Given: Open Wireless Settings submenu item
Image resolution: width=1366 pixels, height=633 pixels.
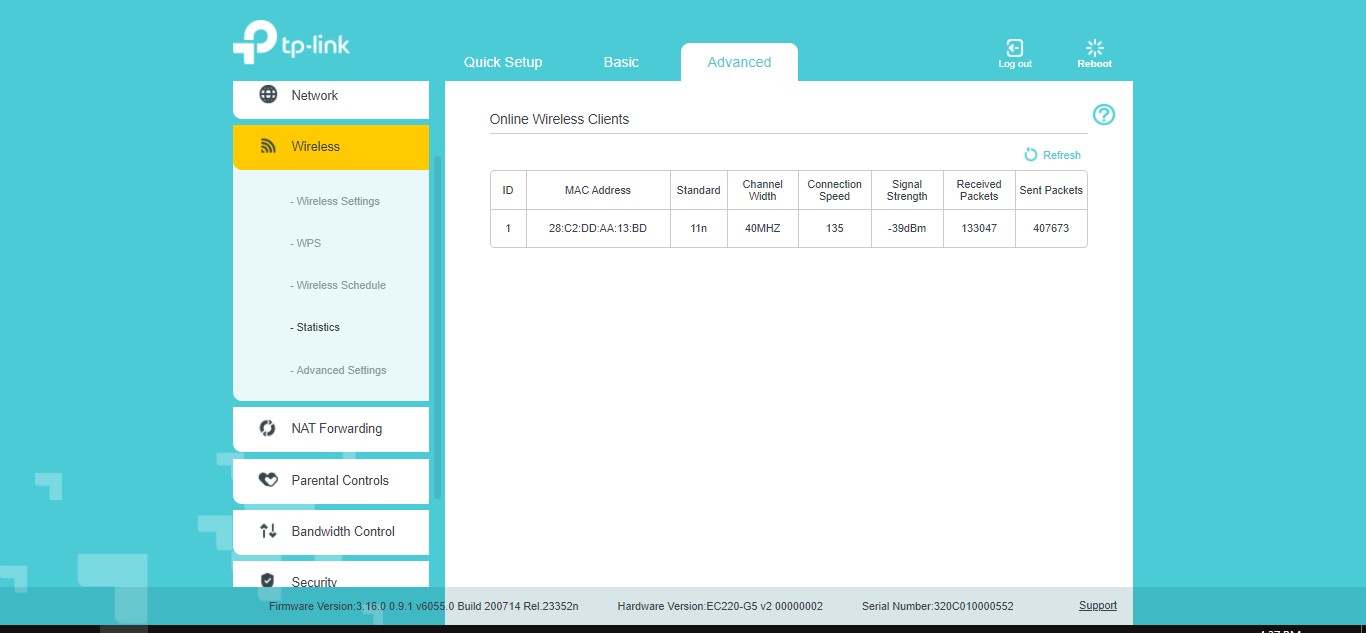Looking at the screenshot, I should pos(338,201).
